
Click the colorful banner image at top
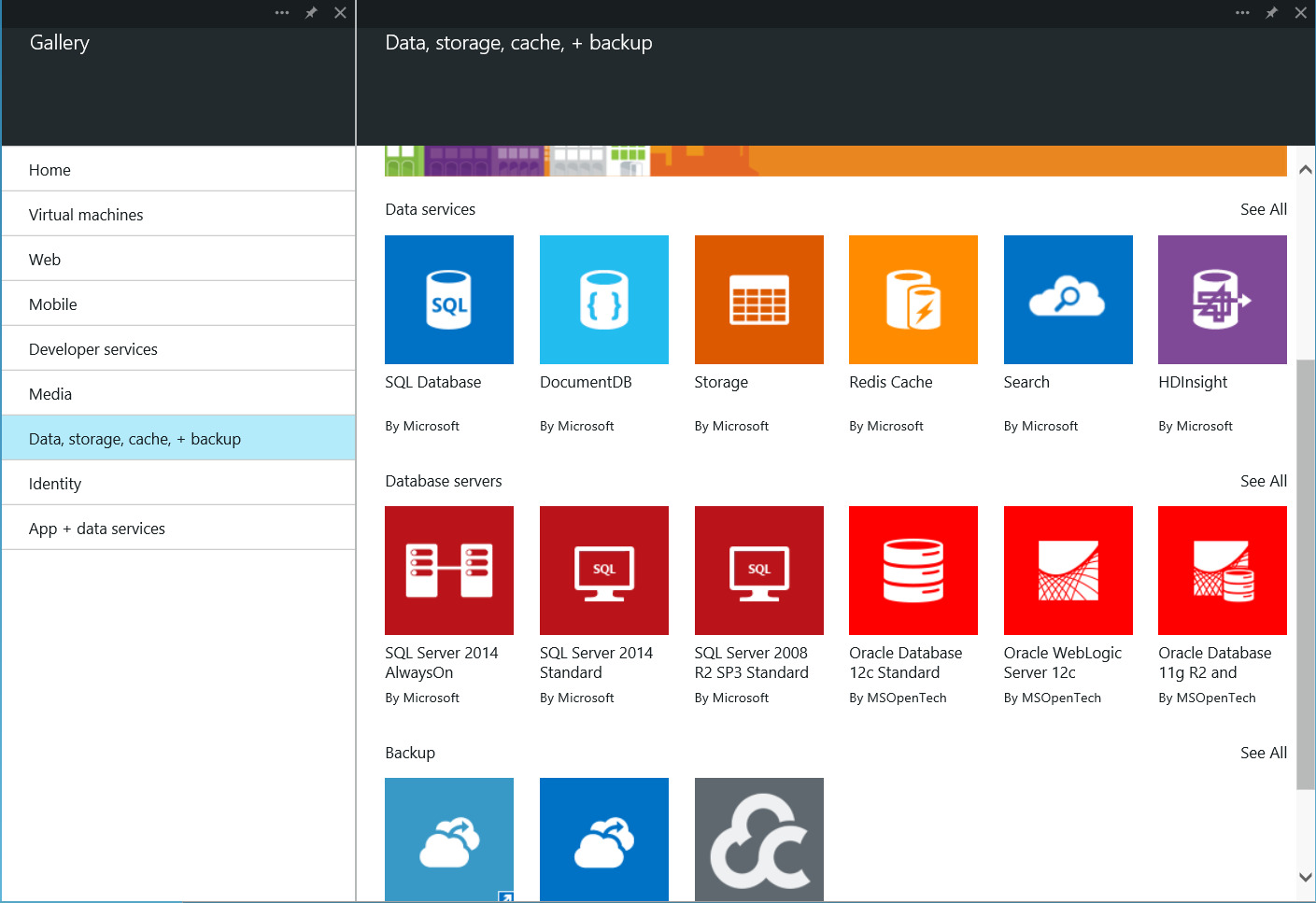click(x=836, y=161)
